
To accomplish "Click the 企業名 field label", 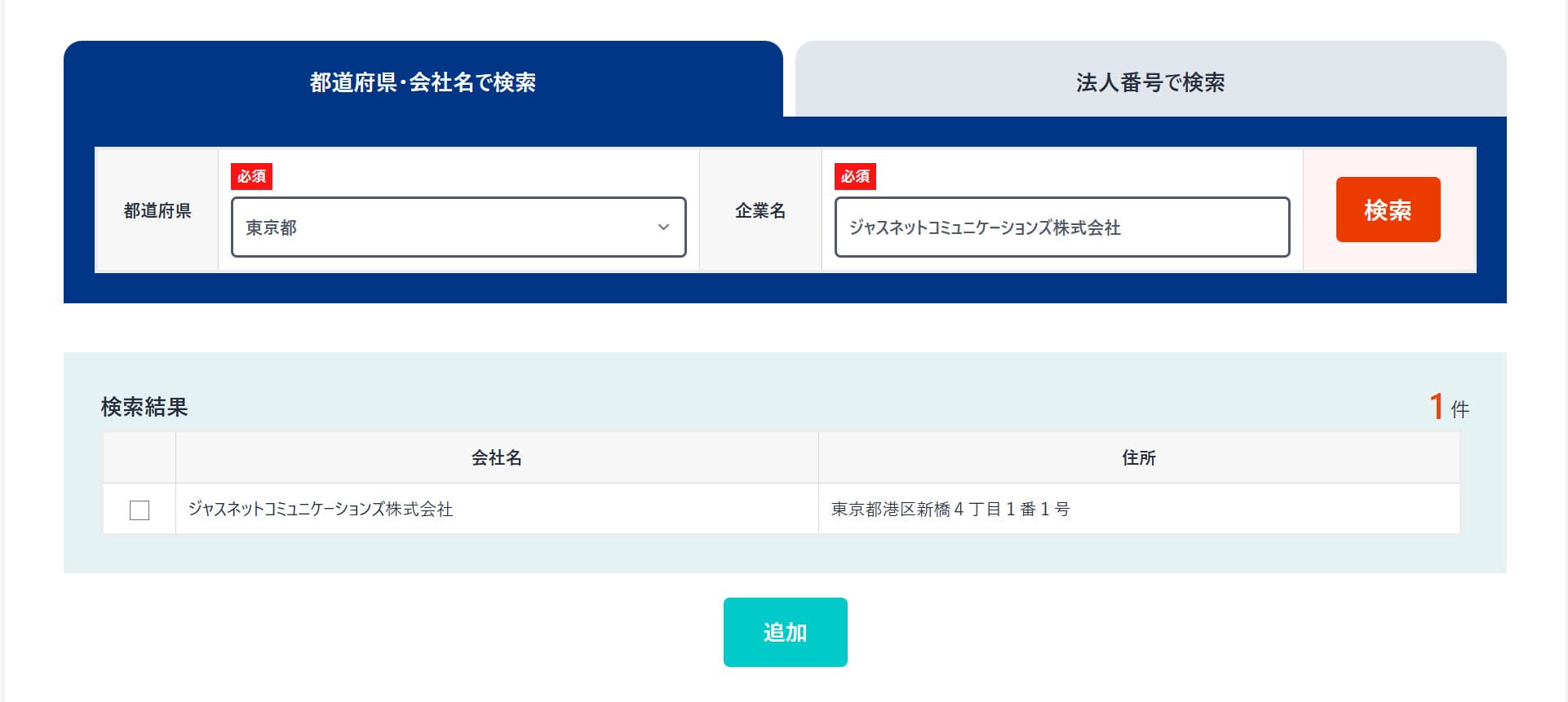I will pyautogui.click(x=760, y=210).
